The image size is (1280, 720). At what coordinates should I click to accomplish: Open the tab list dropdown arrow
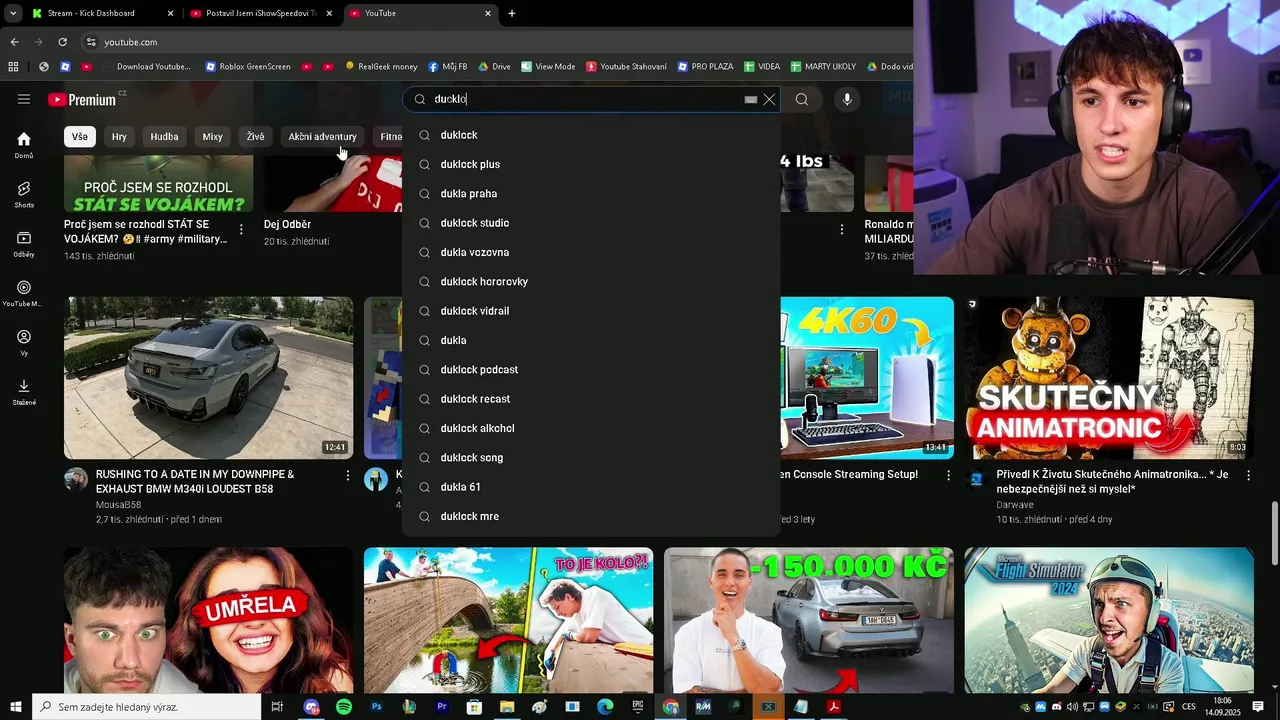click(x=13, y=13)
